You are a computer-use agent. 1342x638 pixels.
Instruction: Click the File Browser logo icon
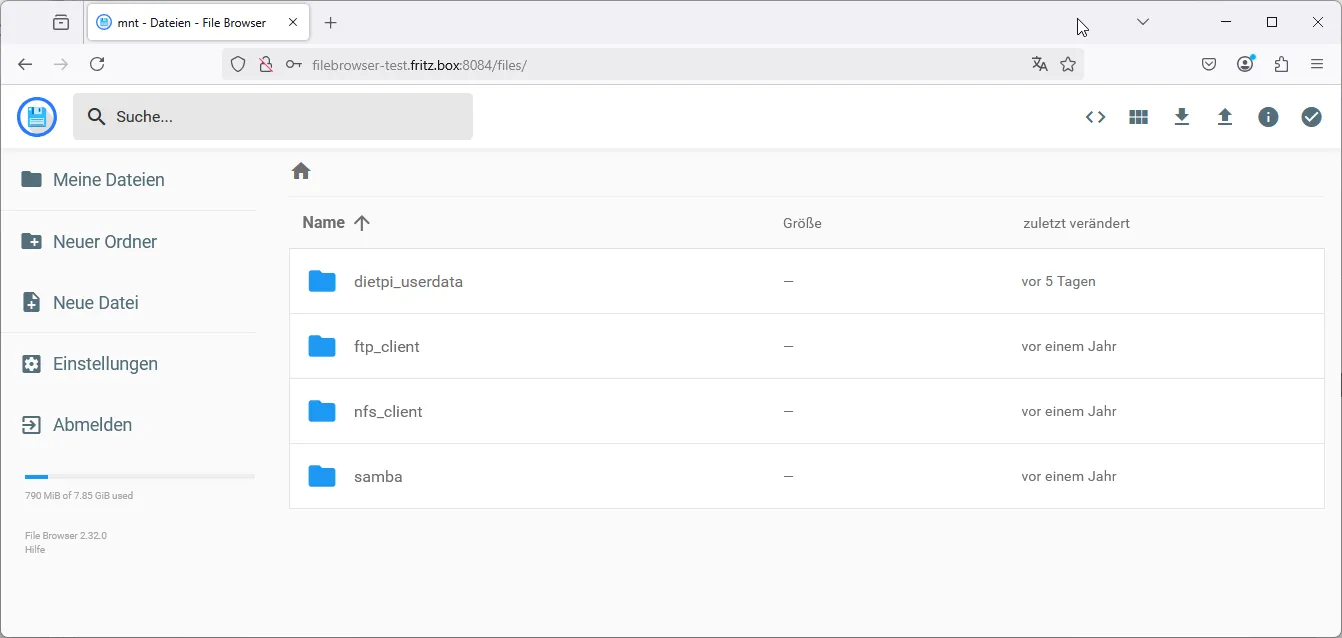(36, 117)
